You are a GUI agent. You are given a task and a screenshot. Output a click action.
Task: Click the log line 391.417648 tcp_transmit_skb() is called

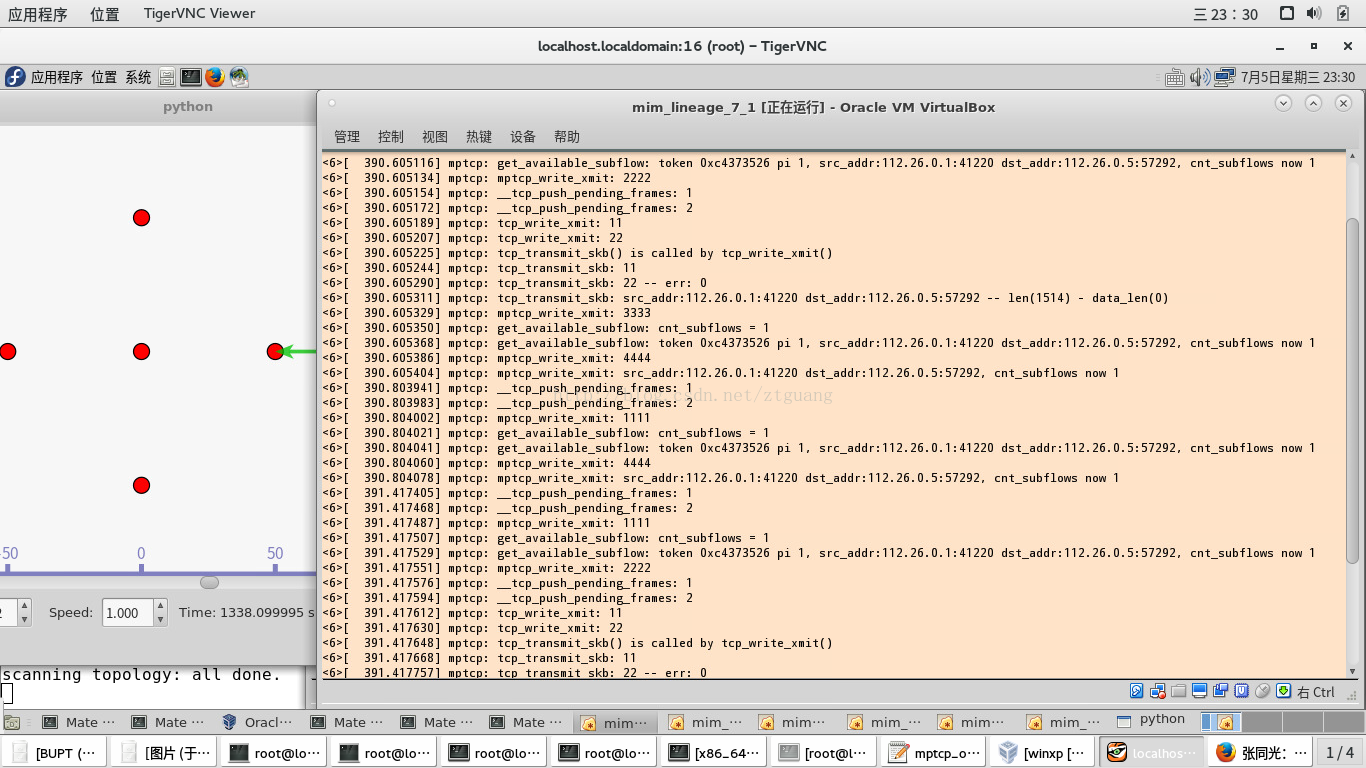point(578,643)
